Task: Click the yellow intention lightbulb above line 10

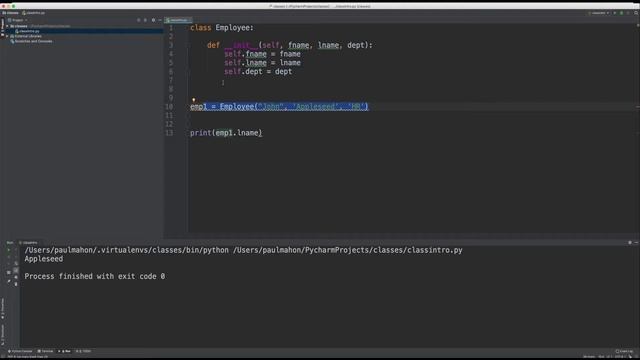Action: click(x=193, y=100)
